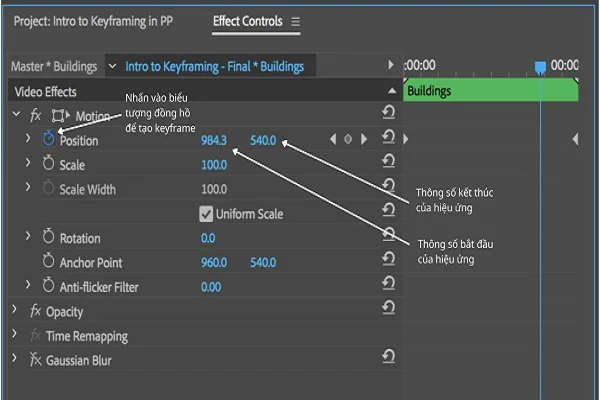
Task: Collapse Video Effects with the up arrow
Action: (392, 91)
